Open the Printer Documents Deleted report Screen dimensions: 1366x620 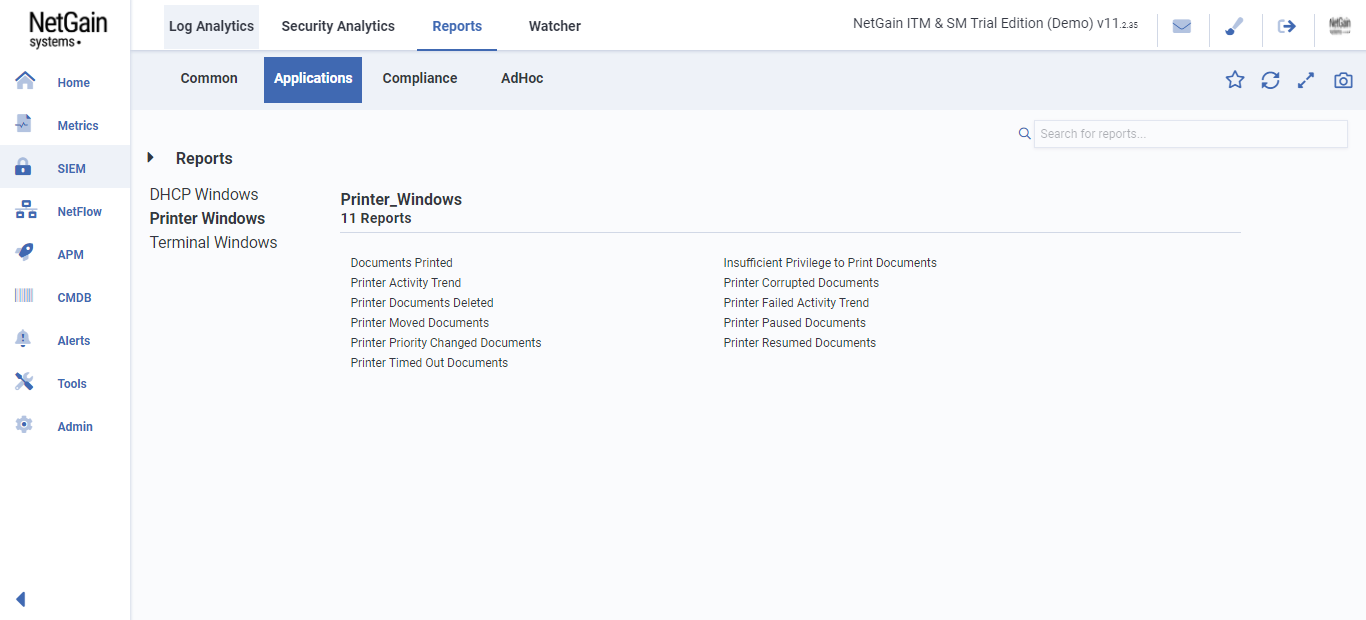[422, 303]
